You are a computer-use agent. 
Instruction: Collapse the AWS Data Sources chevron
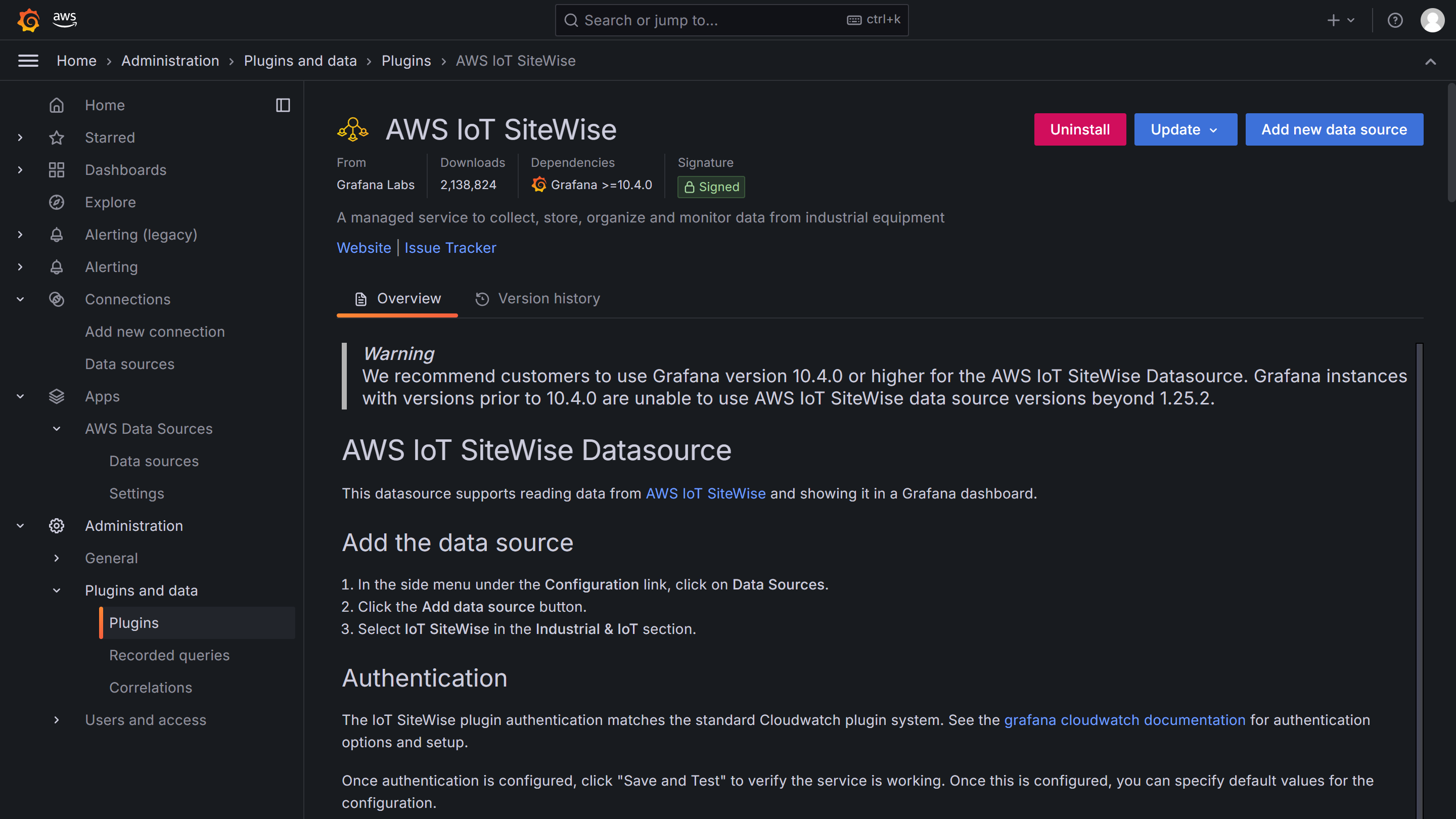[57, 428]
